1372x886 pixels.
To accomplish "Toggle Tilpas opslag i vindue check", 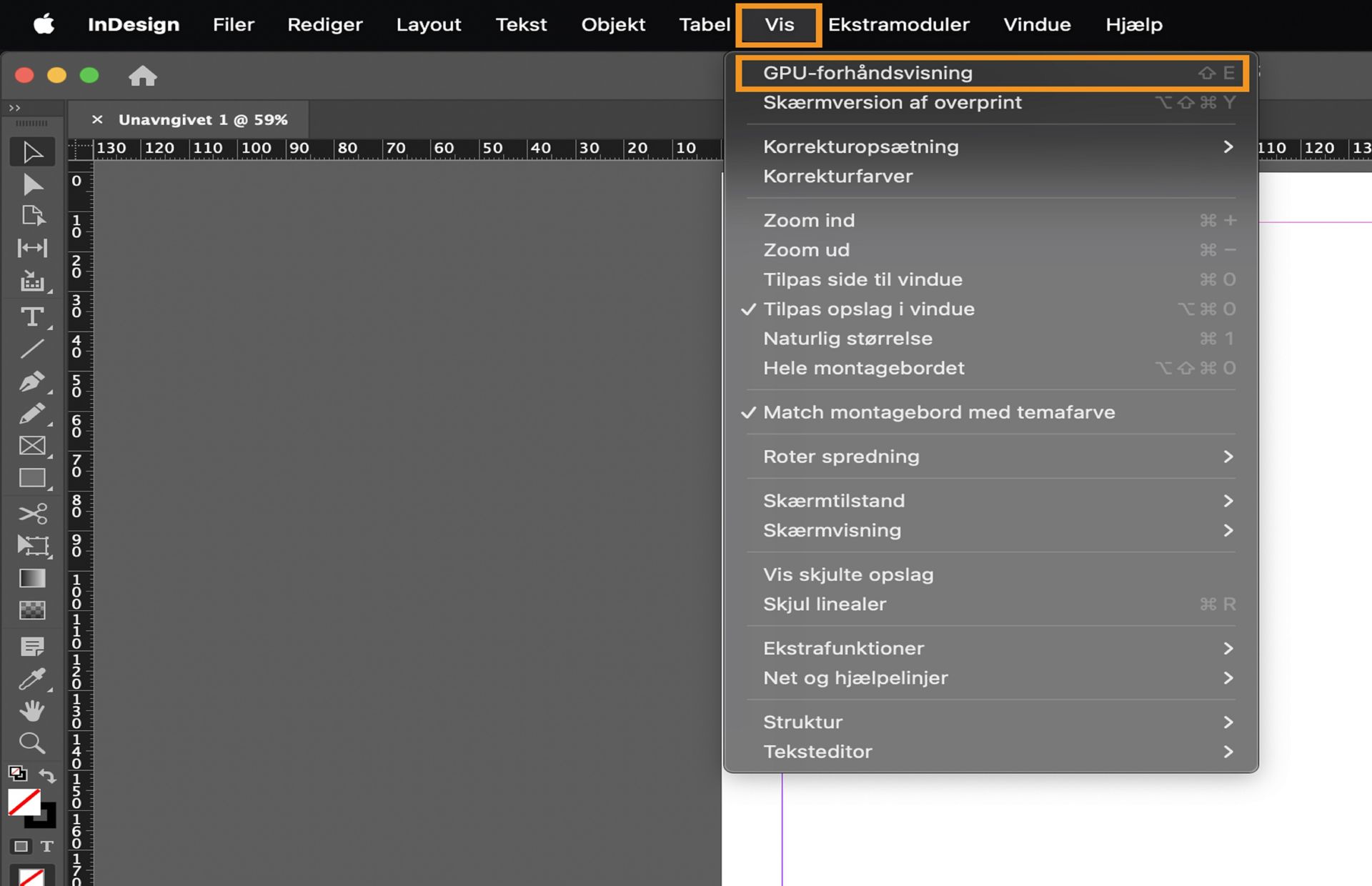I will pos(868,309).
